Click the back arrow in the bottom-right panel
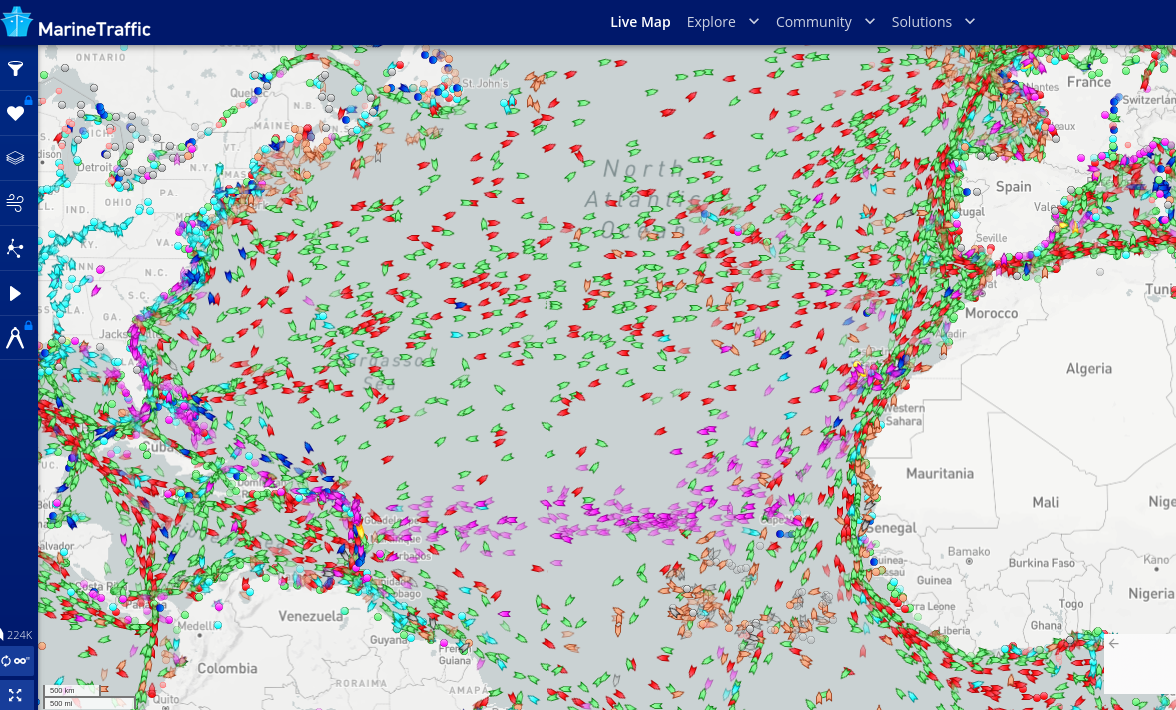Viewport: 1176px width, 710px height. click(x=1114, y=644)
